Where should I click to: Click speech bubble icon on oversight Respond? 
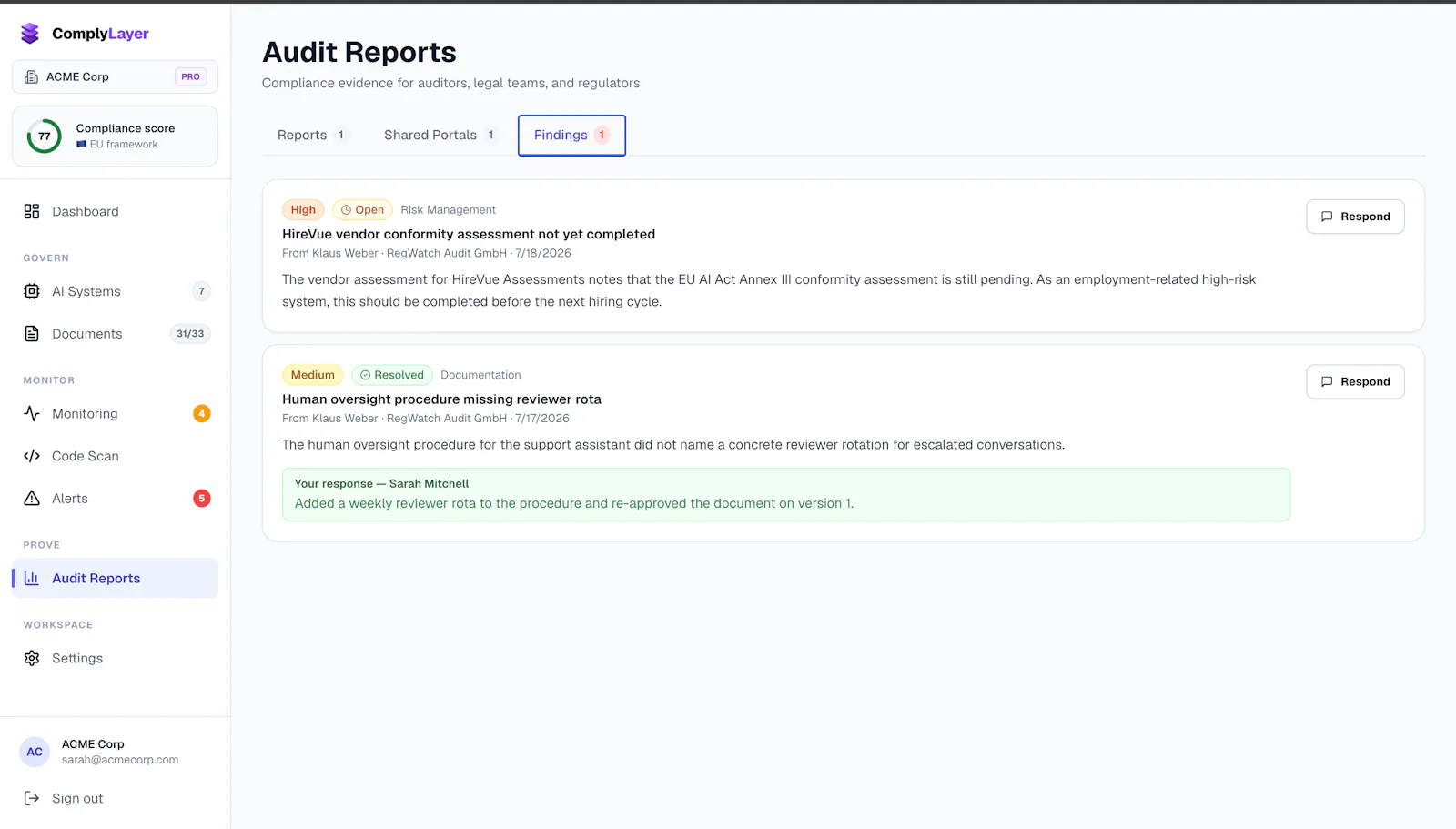point(1327,381)
